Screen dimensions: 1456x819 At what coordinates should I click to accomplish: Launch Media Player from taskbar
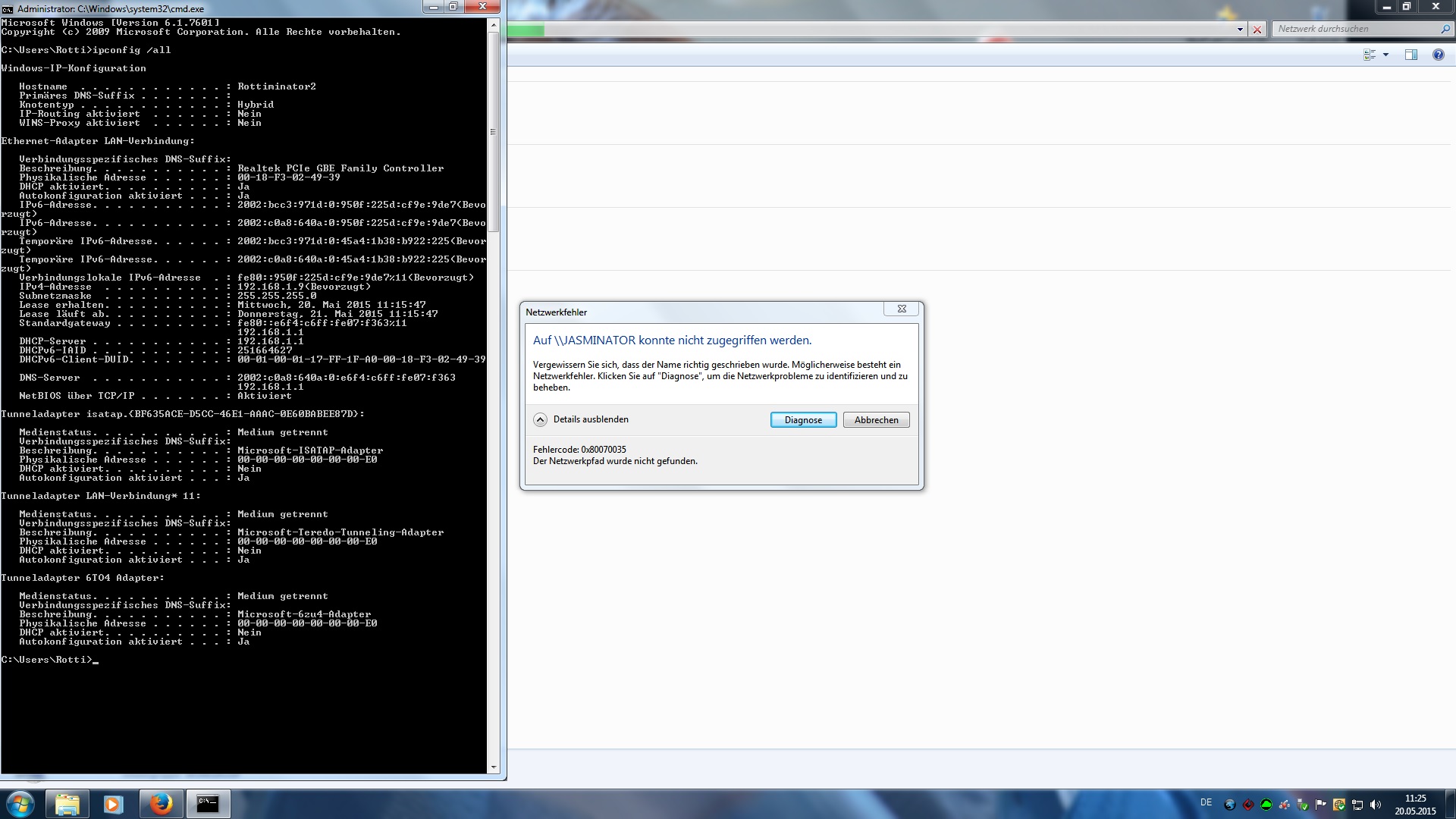coord(113,804)
